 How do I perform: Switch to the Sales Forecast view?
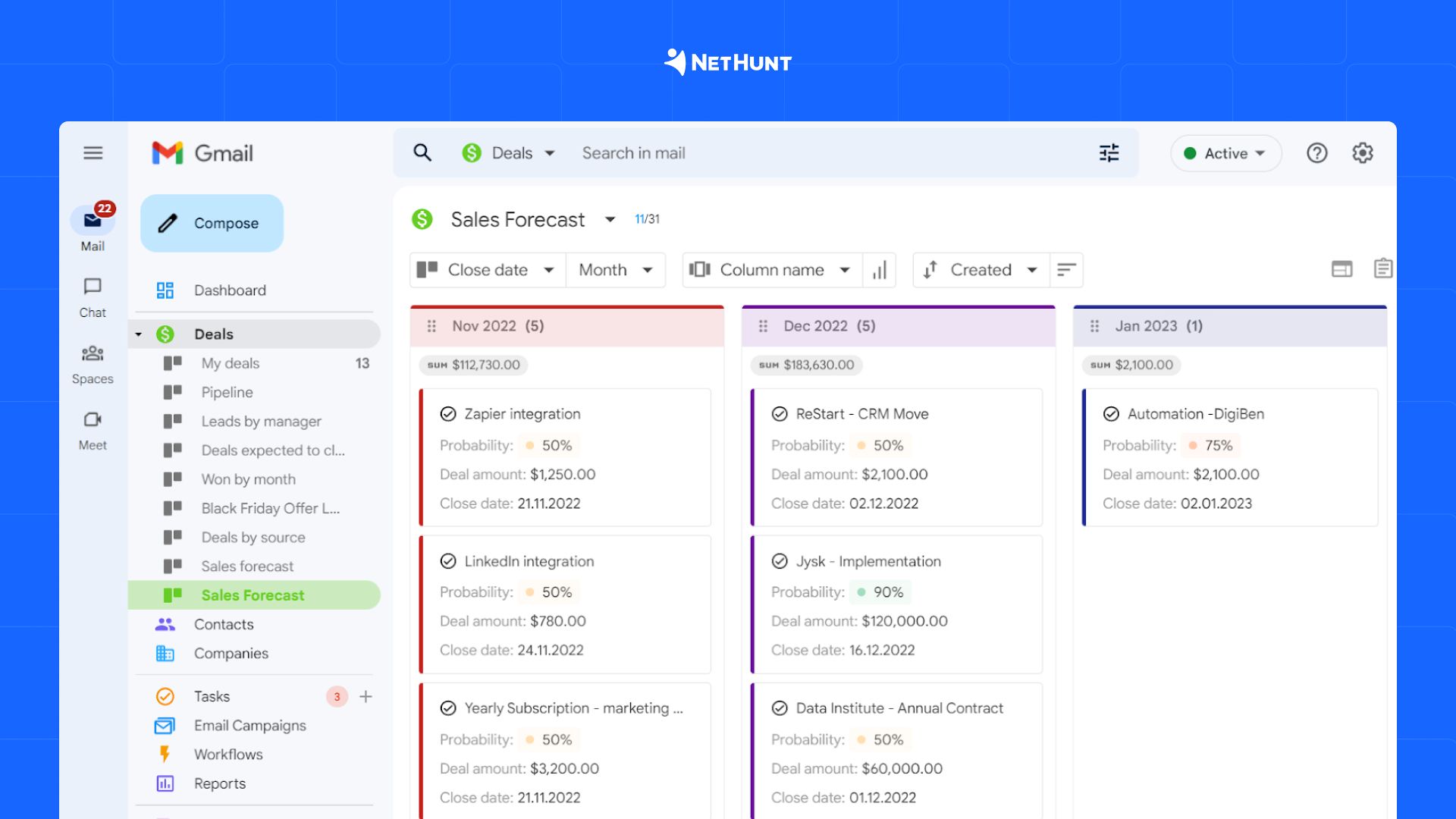[253, 595]
